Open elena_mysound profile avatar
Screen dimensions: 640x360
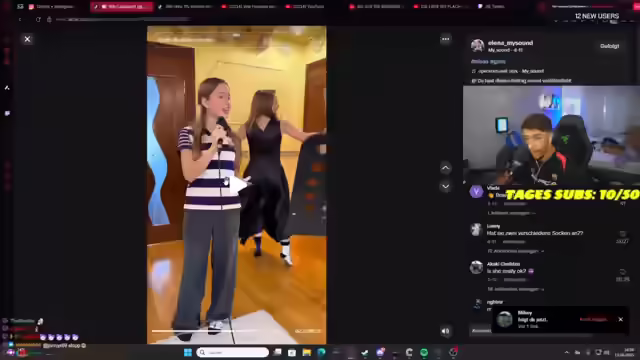tap(477, 45)
